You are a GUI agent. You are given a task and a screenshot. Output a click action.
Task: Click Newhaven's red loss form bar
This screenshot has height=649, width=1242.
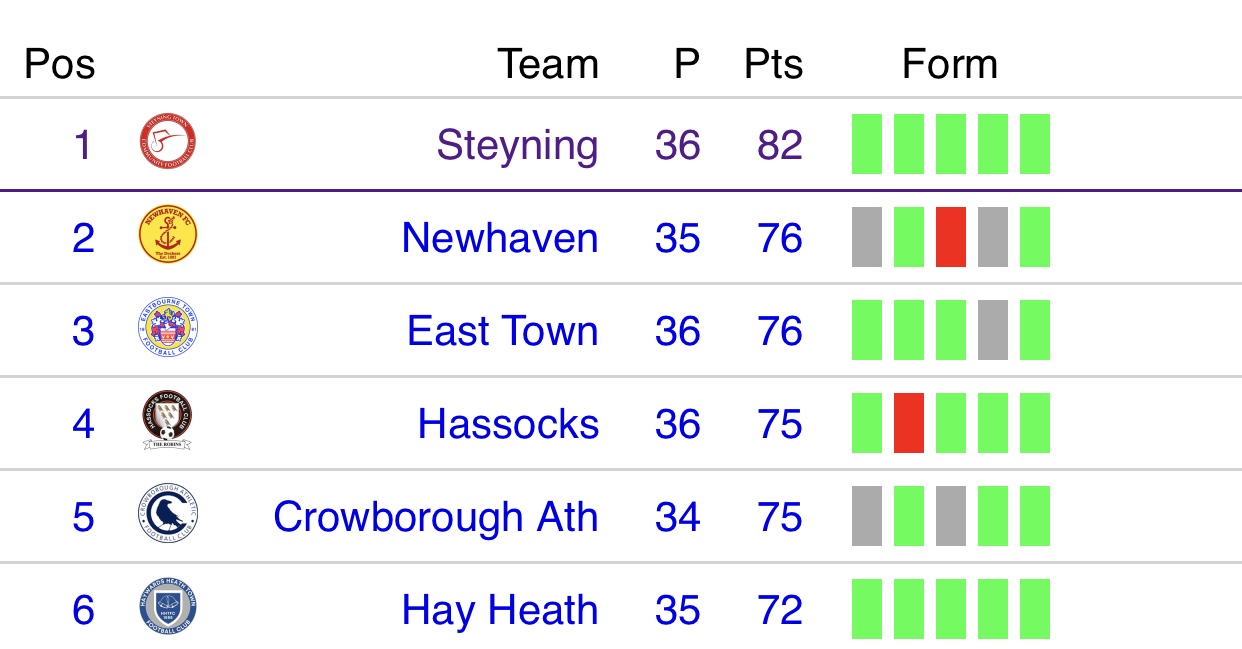[951, 237]
